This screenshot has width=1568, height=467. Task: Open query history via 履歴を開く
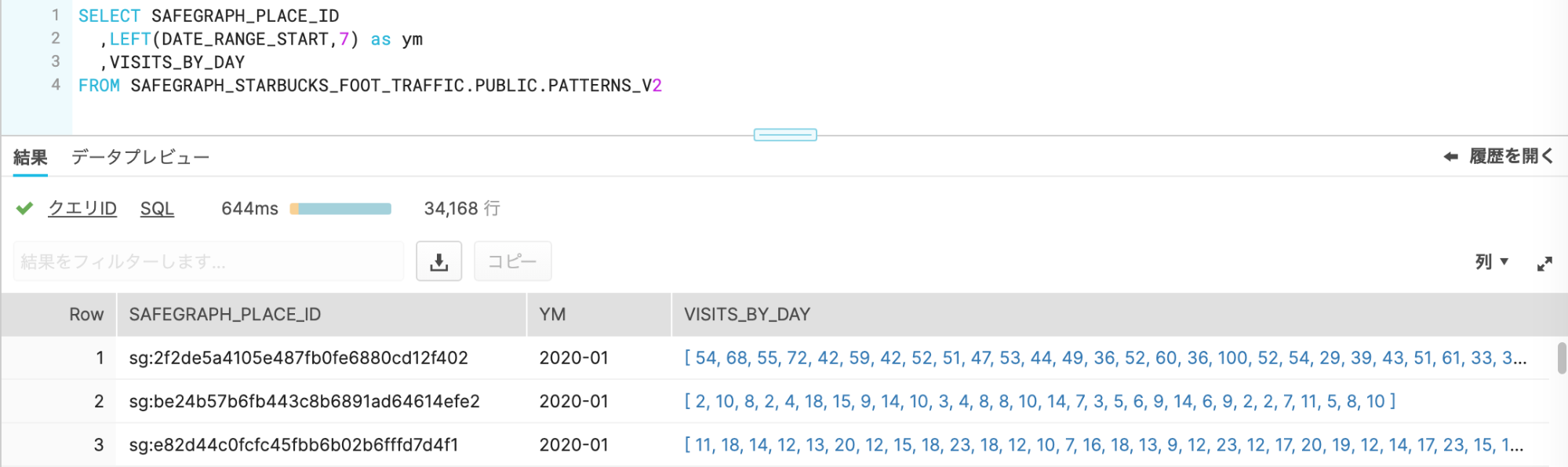1510,156
